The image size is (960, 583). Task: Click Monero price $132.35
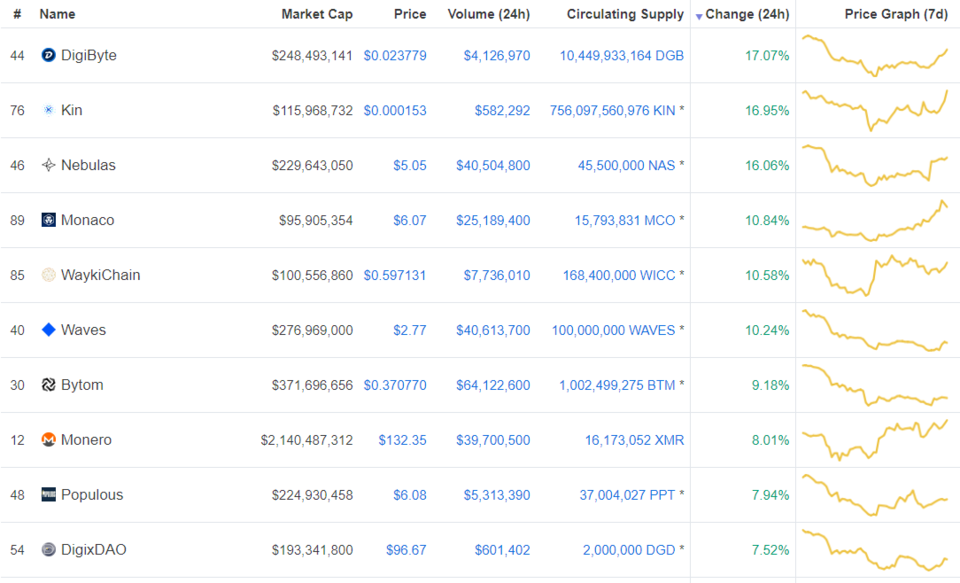pos(402,440)
